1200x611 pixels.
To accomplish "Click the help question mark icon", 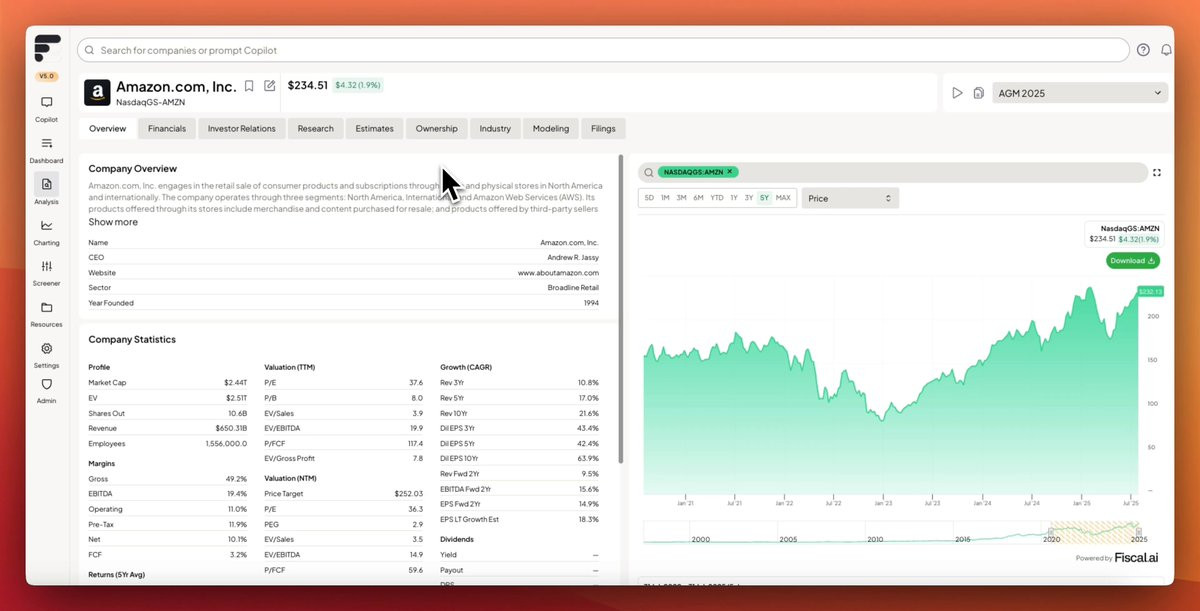I will (1143, 50).
